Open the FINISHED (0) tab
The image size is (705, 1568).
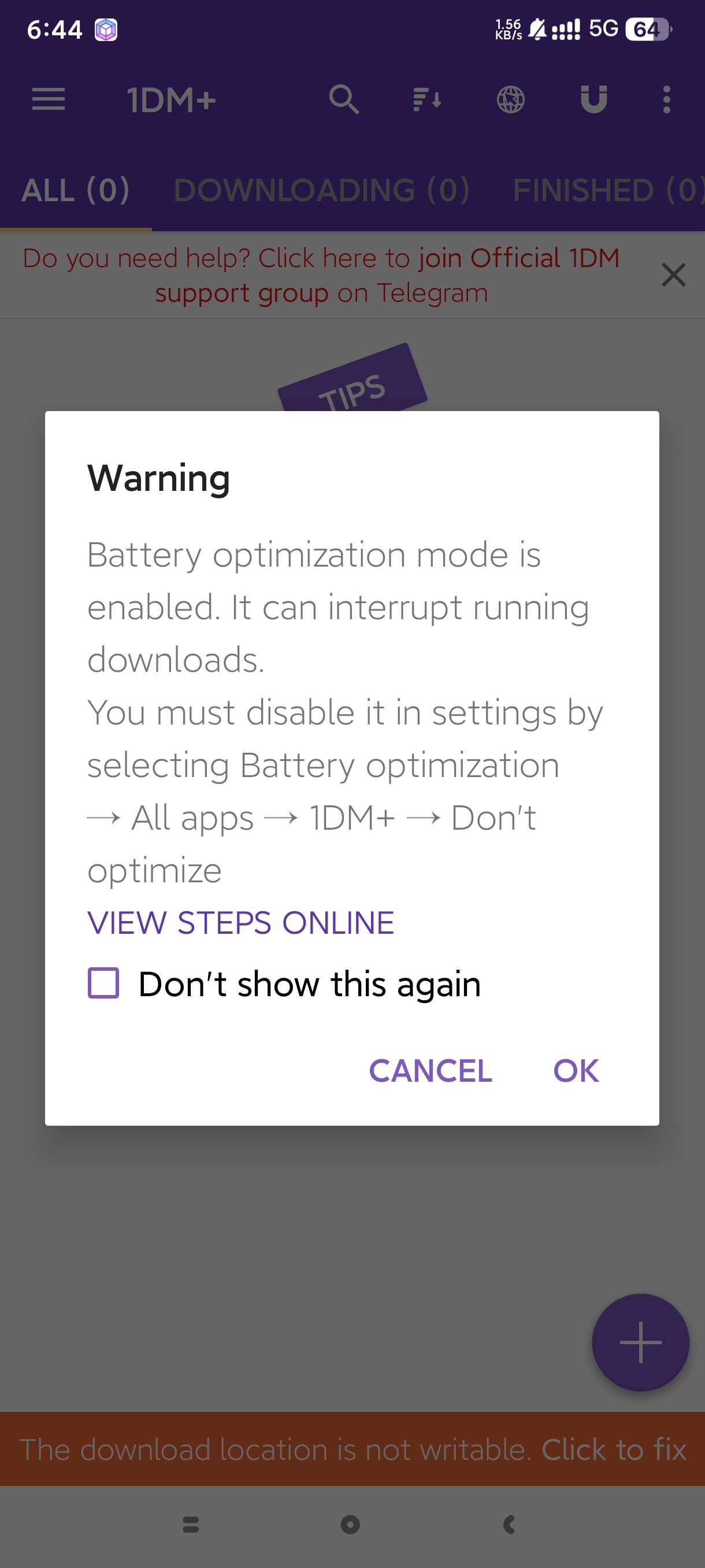607,190
